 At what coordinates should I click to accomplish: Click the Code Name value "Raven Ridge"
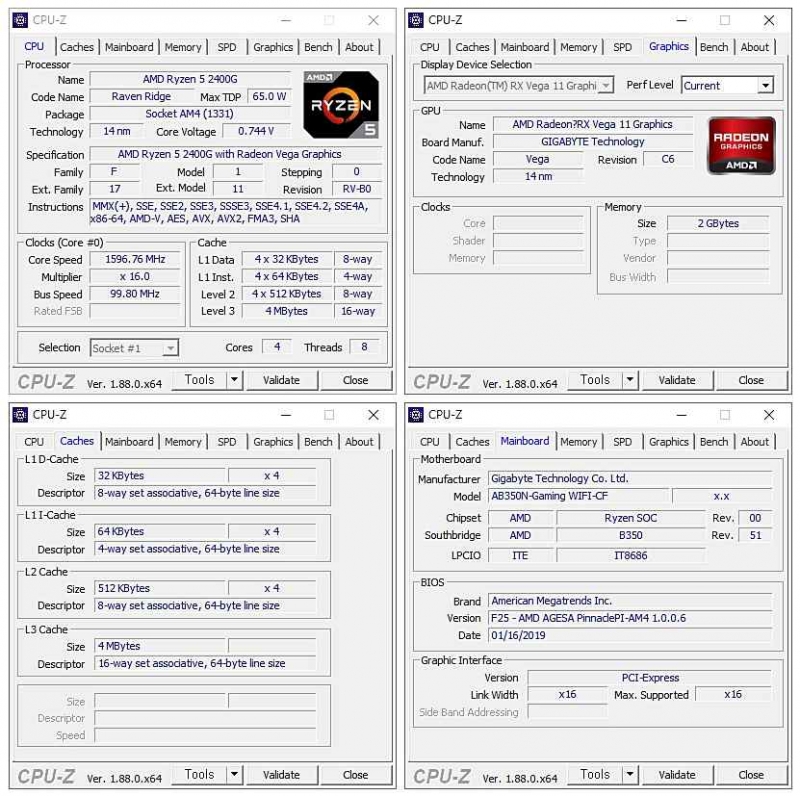pos(141,96)
